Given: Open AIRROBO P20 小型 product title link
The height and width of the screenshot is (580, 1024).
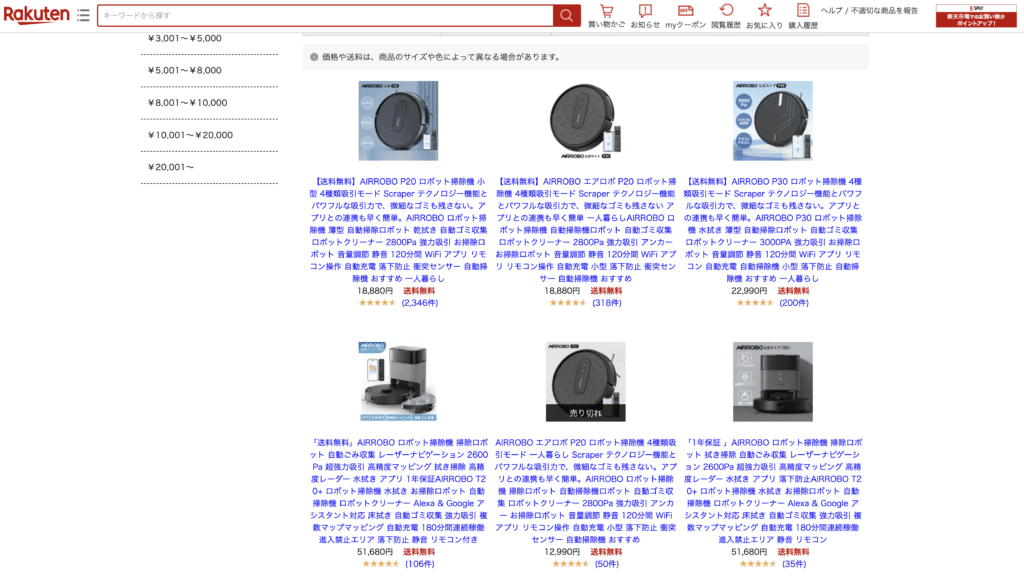Looking at the screenshot, I should coord(398,230).
